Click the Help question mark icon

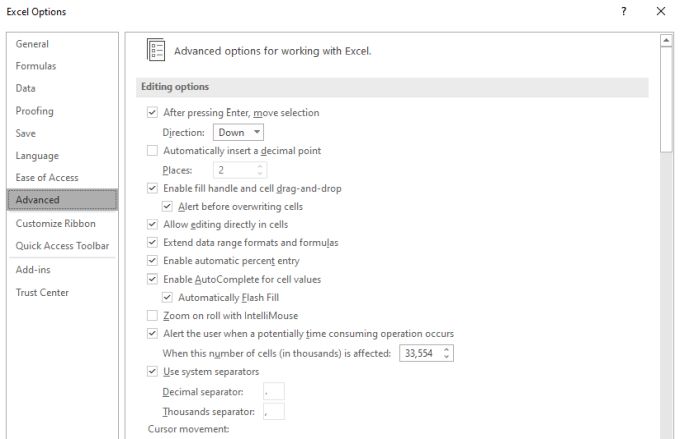tap(624, 11)
